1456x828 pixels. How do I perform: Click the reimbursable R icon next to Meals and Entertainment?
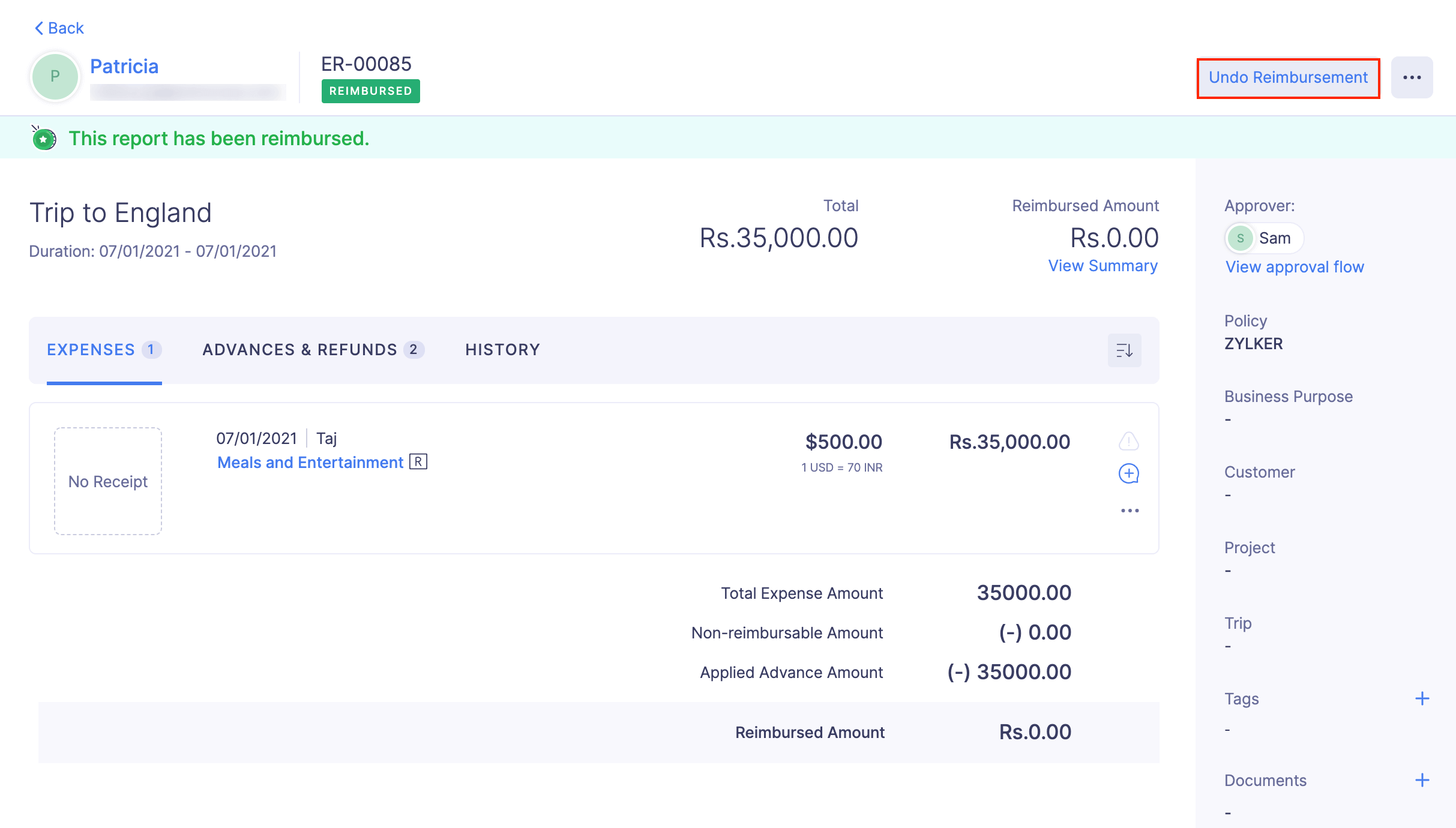(x=419, y=462)
